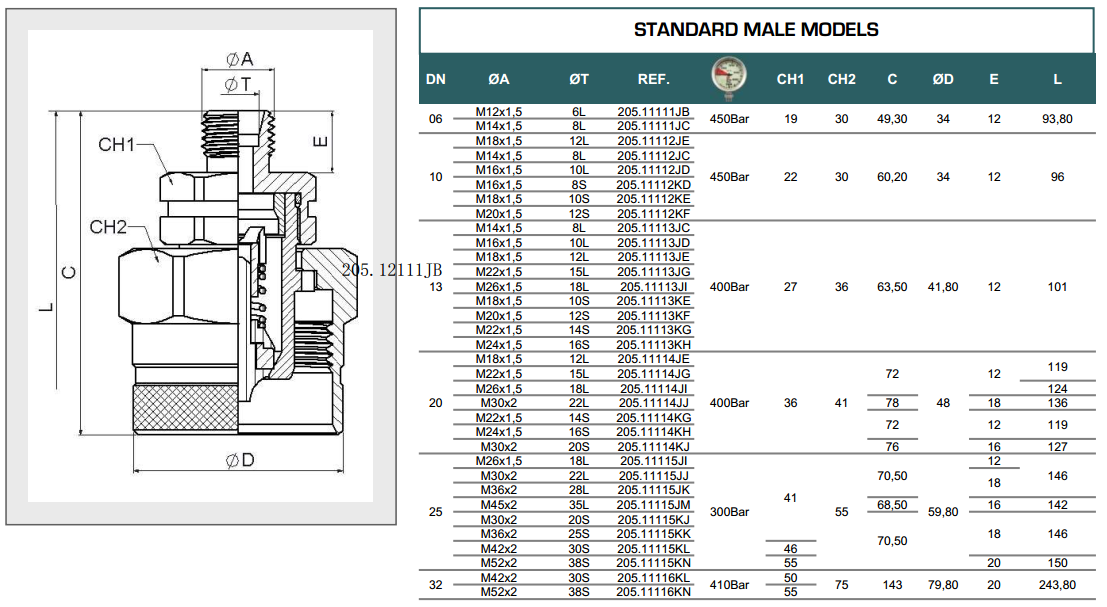This screenshot has height=607, width=1107.
Task: Click reference 205.11116KN in last row
Action: point(654,592)
